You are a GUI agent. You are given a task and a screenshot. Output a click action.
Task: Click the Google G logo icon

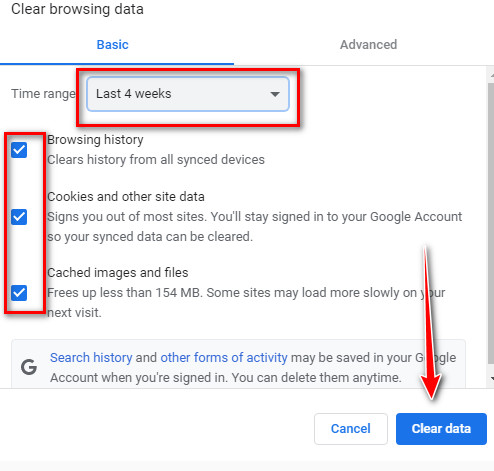[29, 367]
